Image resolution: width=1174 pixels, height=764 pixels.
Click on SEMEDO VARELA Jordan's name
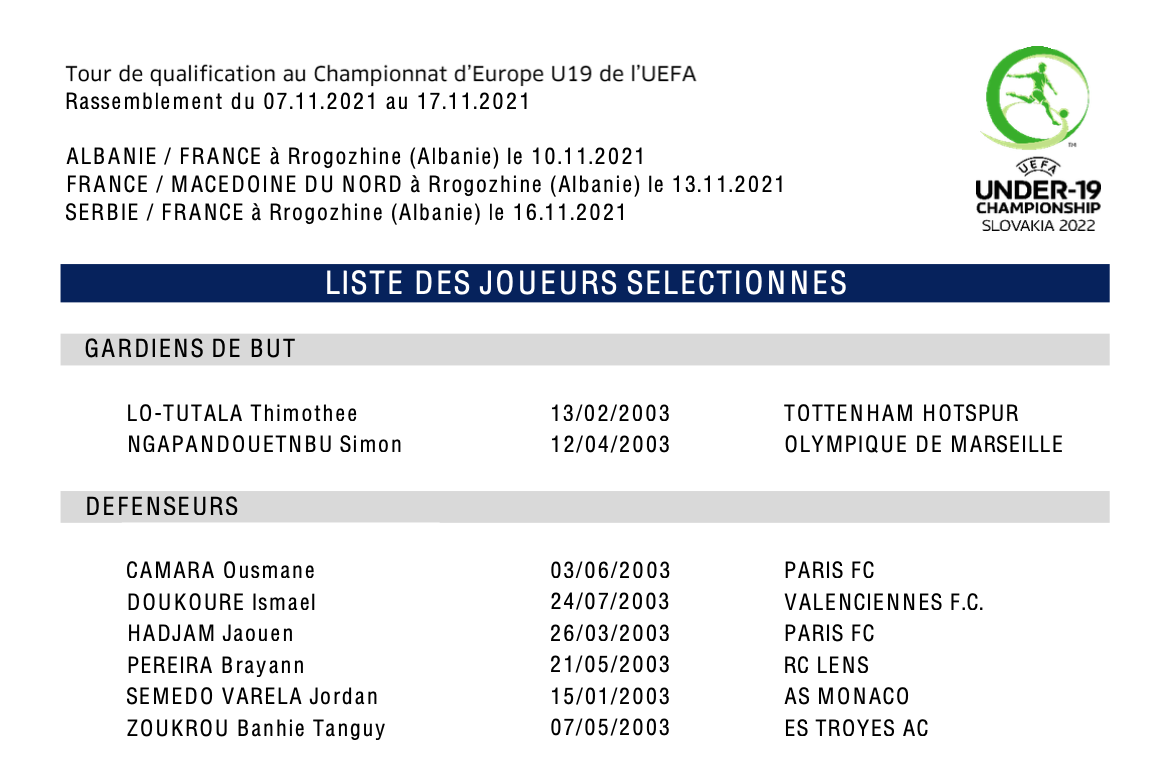(252, 697)
